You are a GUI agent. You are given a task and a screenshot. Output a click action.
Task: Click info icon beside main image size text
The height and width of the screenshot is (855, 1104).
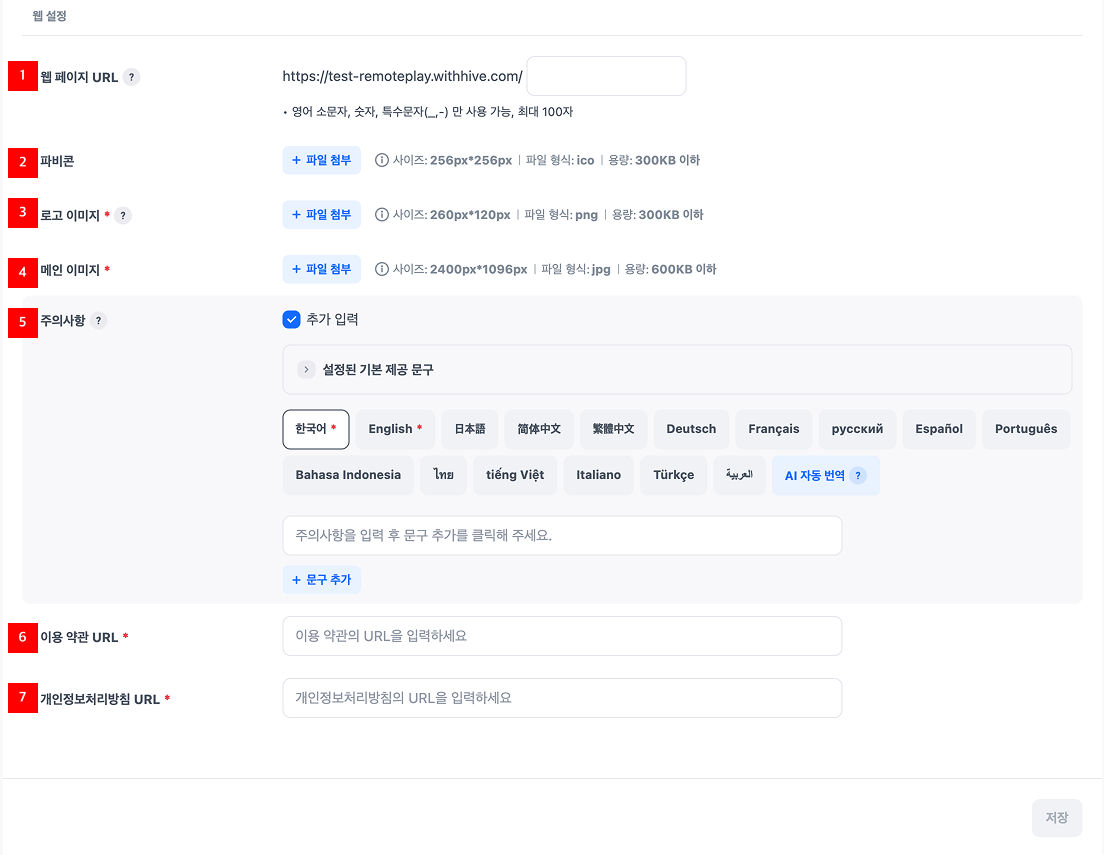[x=381, y=269]
